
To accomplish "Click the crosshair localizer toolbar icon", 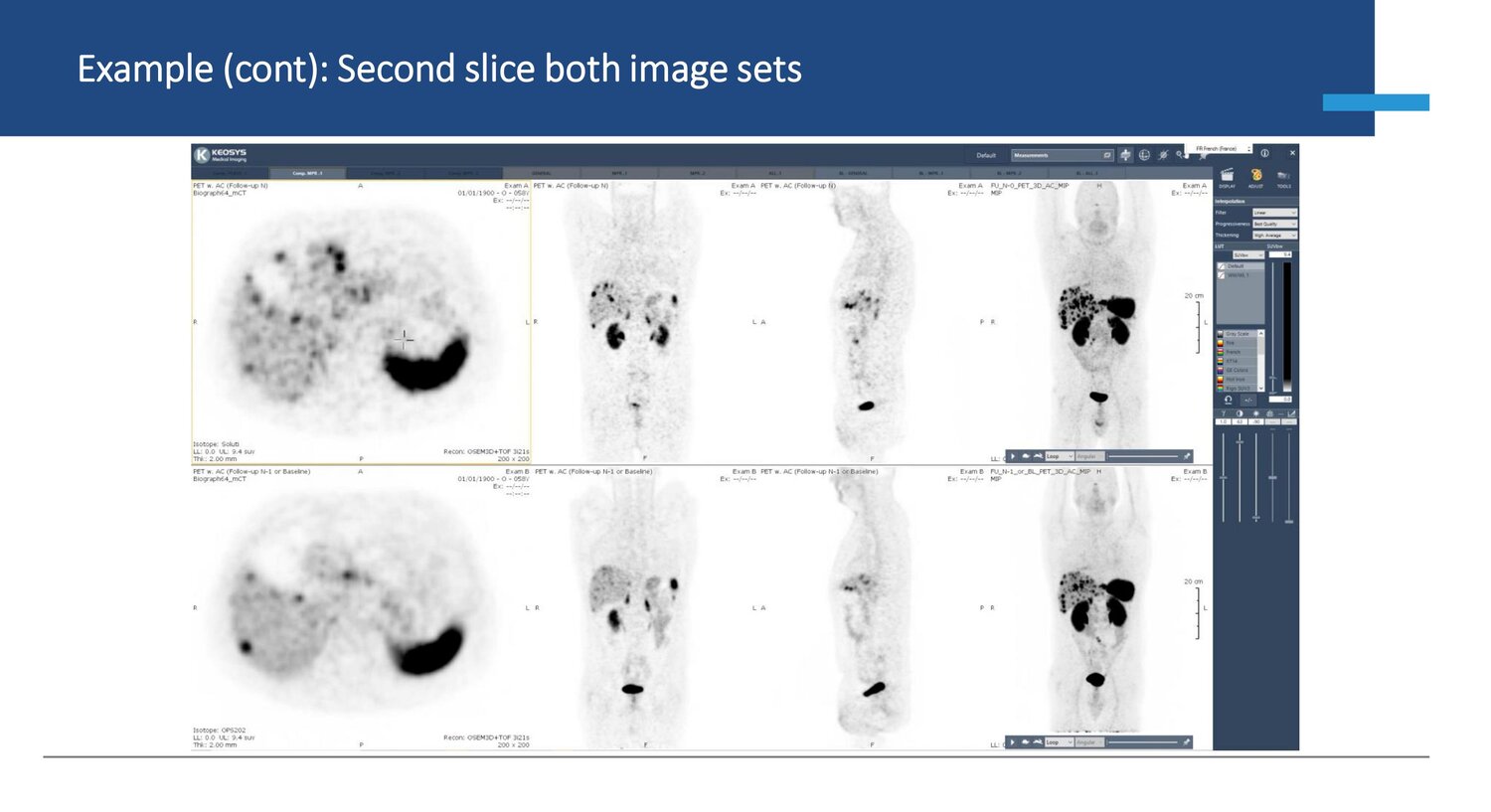I will pyautogui.click(x=1125, y=155).
